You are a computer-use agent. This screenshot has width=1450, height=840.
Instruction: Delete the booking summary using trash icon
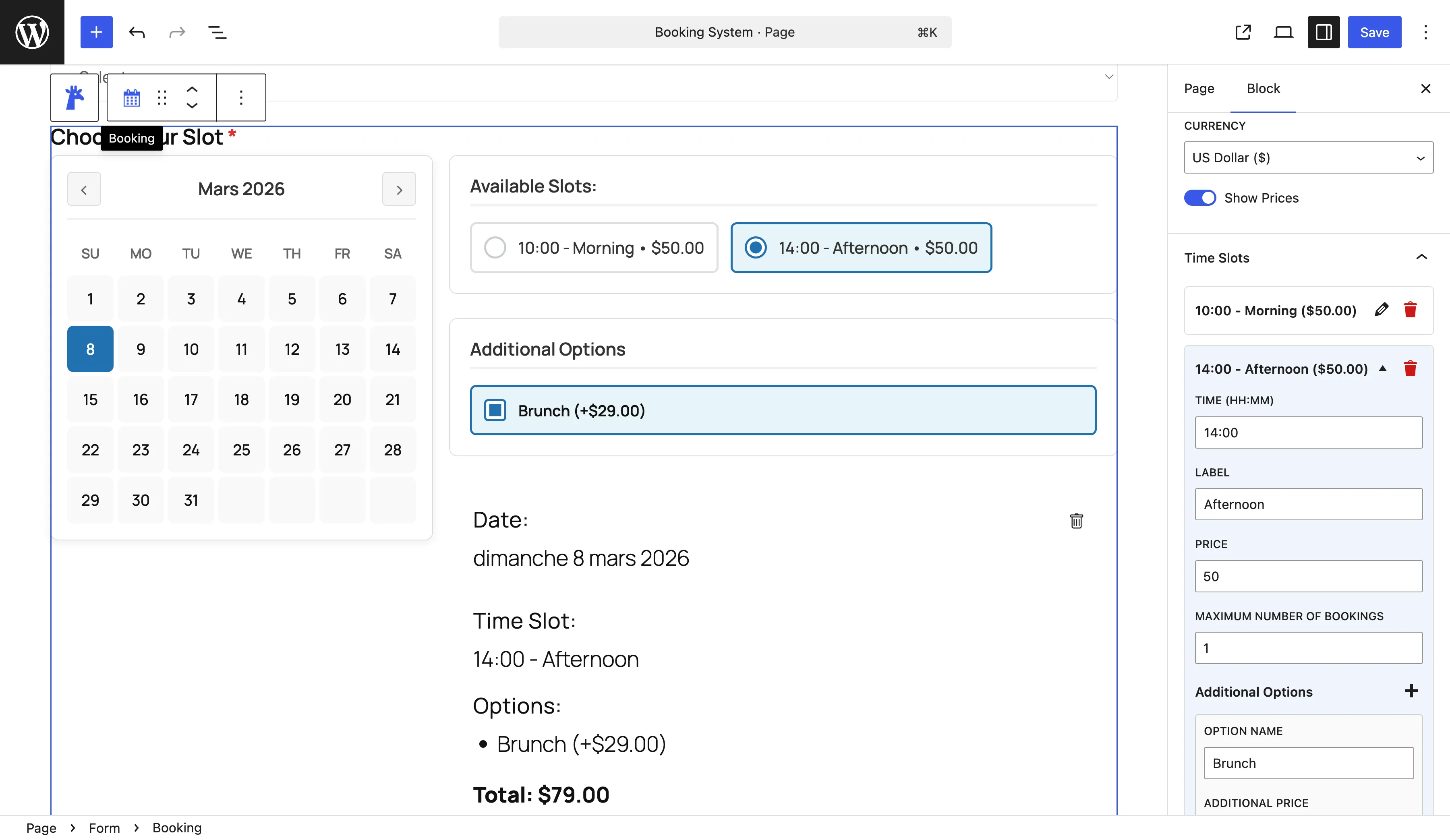point(1076,521)
